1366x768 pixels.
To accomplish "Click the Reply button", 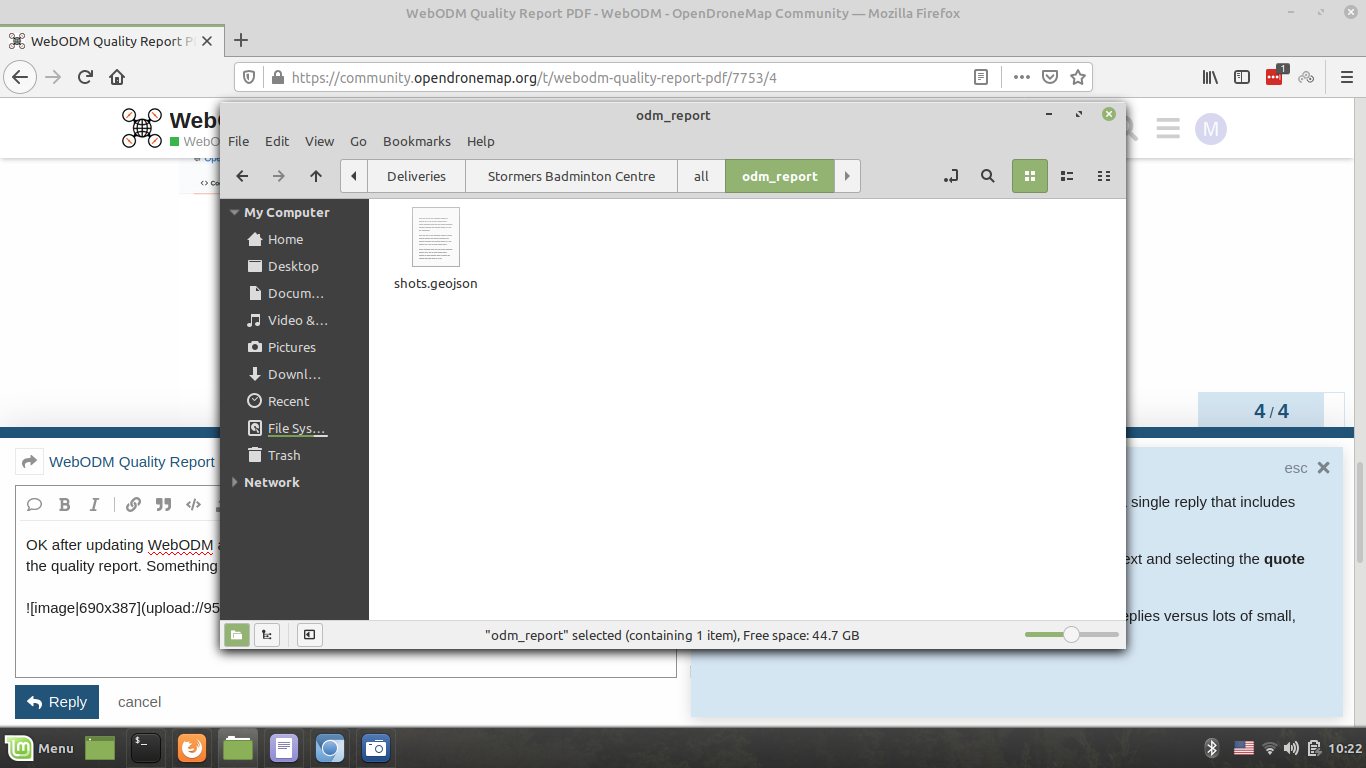I will point(57,702).
